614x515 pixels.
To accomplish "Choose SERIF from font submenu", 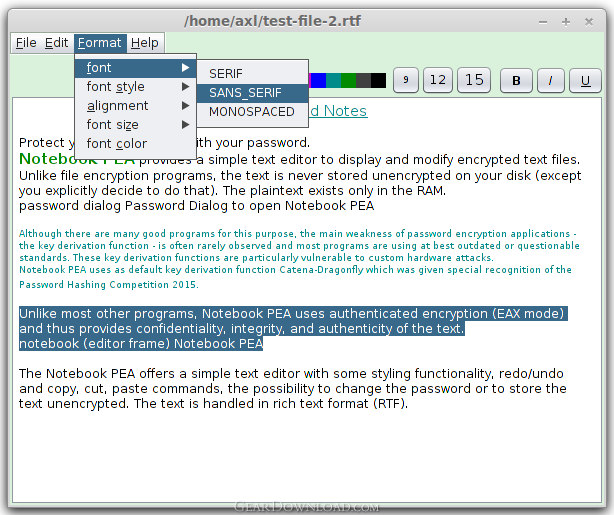I will (253, 74).
